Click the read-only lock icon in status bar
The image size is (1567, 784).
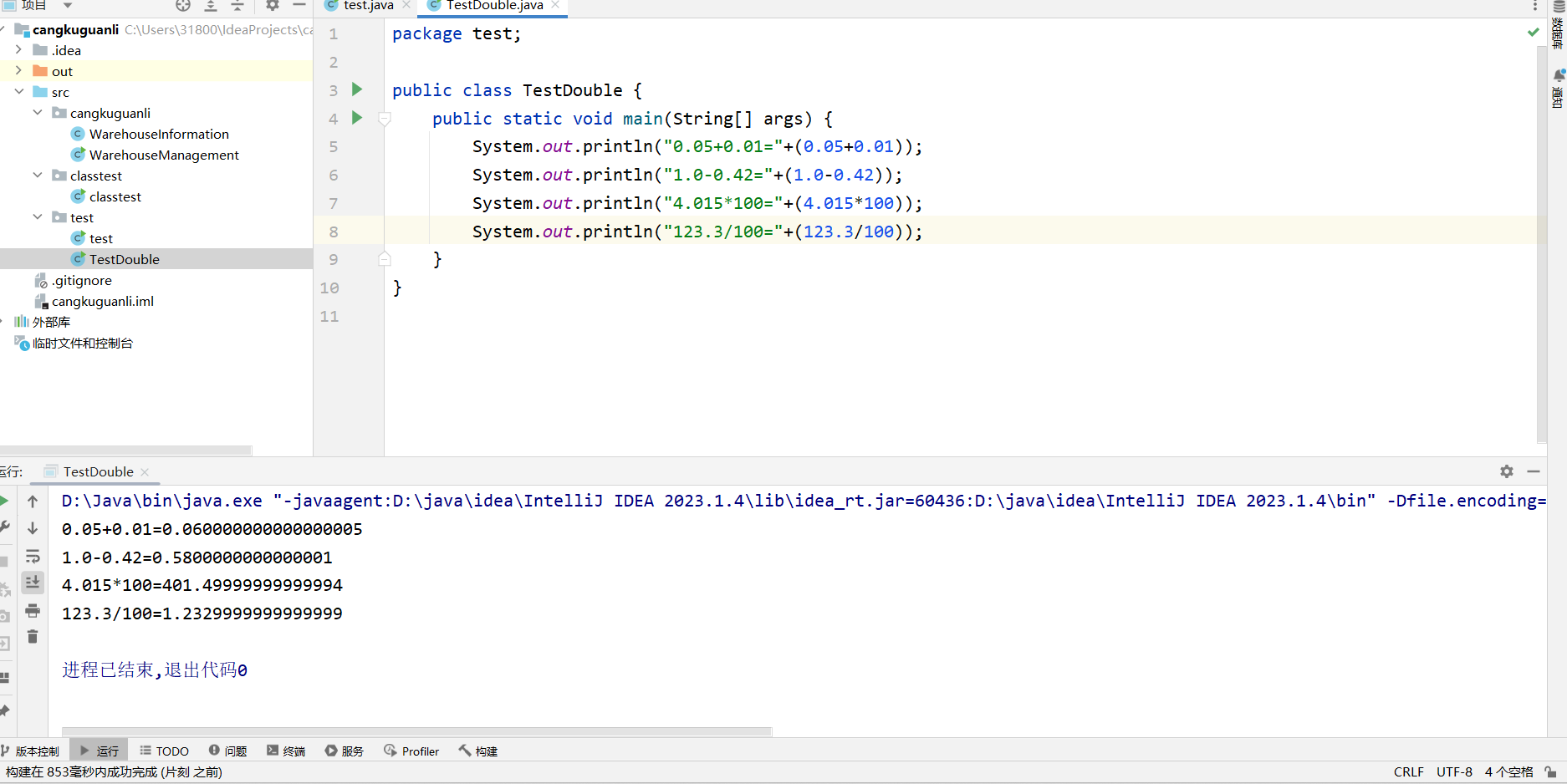click(x=1550, y=772)
